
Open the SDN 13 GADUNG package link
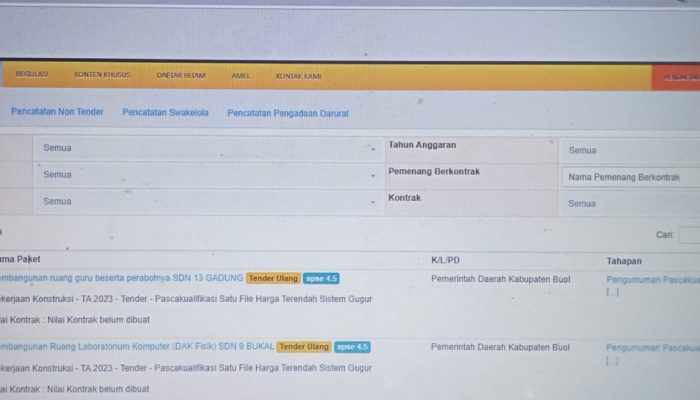tap(121, 278)
